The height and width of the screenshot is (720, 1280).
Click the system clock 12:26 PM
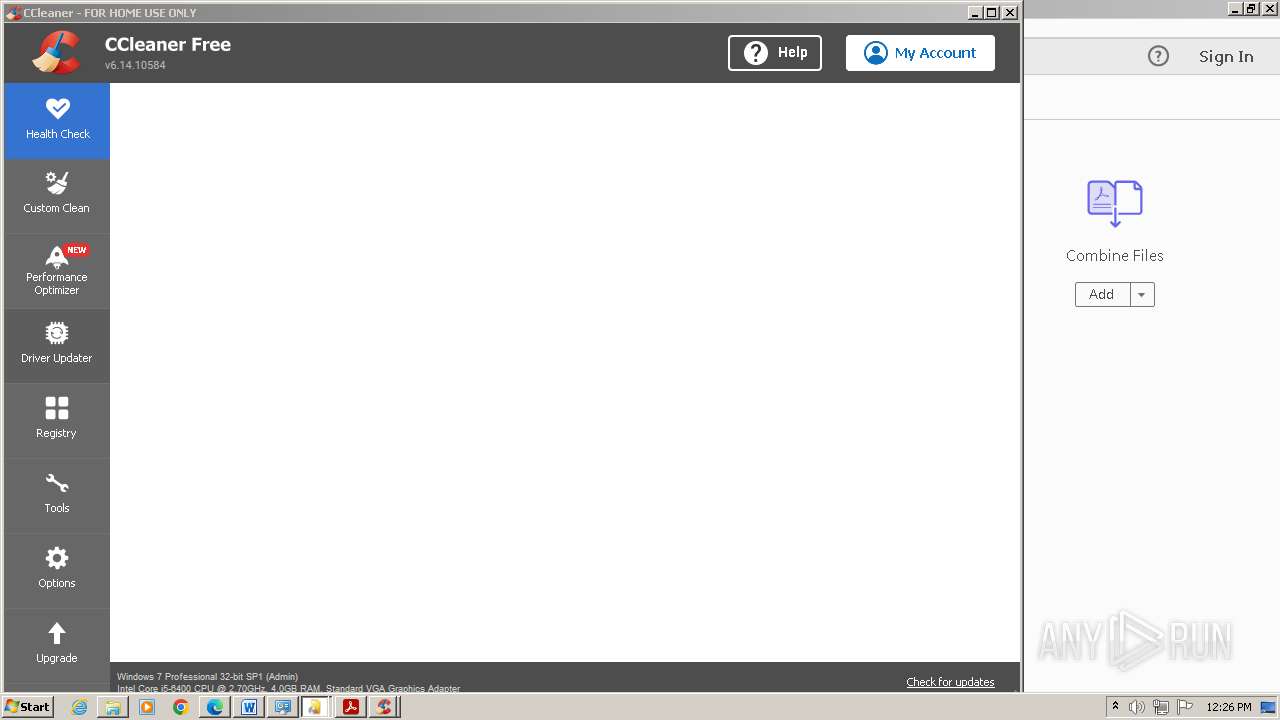pos(1229,707)
